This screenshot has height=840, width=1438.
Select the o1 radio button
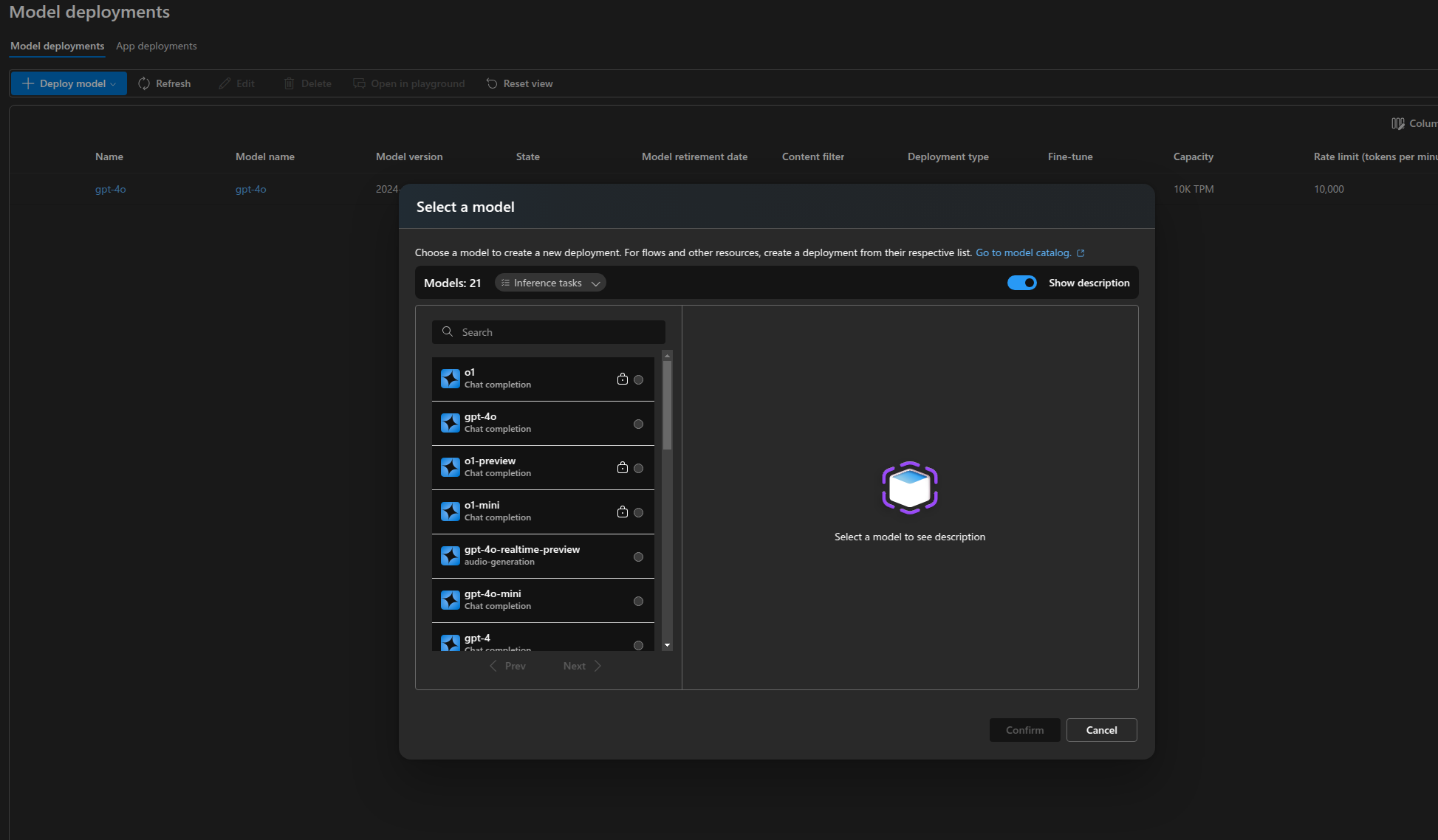639,379
